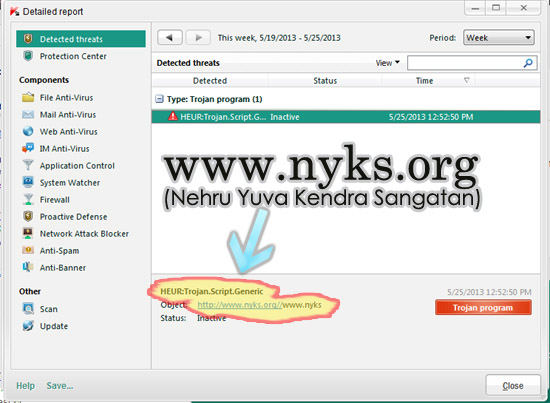Click the Kaspersky logo in title bar
550x403 pixels.
[14, 12]
